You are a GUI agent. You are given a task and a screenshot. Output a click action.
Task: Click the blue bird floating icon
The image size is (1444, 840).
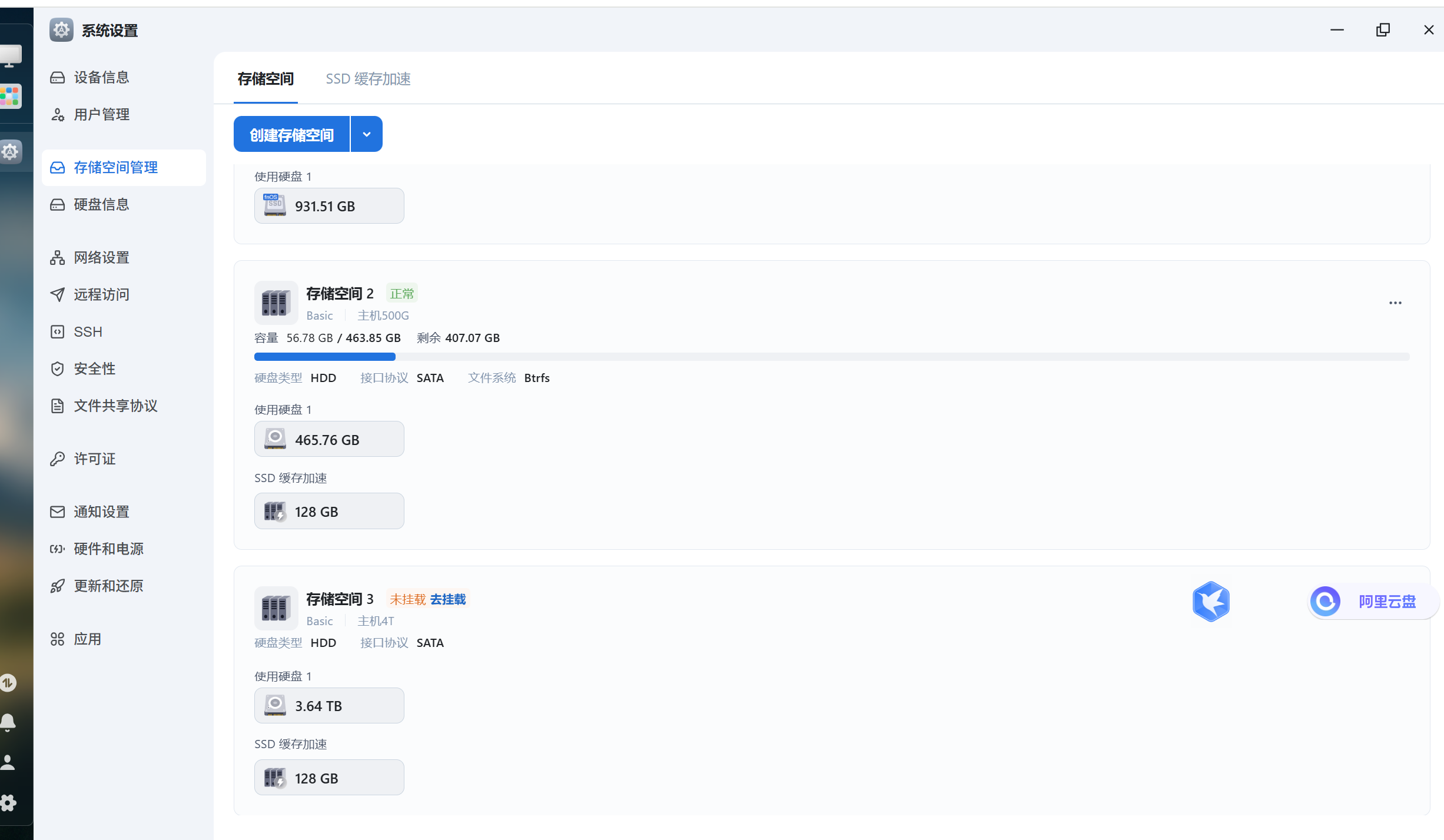[1210, 602]
